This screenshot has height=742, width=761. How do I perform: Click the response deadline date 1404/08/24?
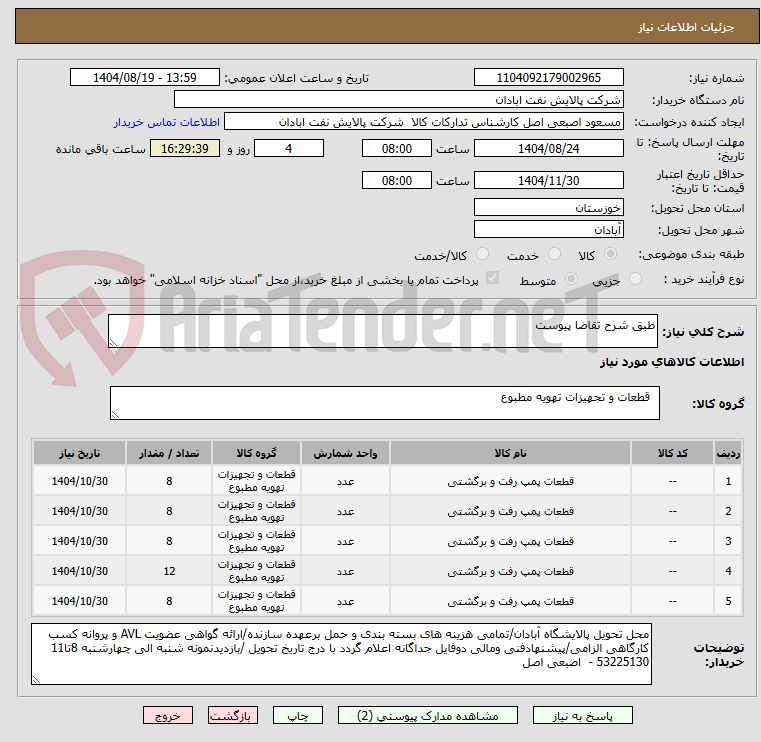(x=548, y=148)
